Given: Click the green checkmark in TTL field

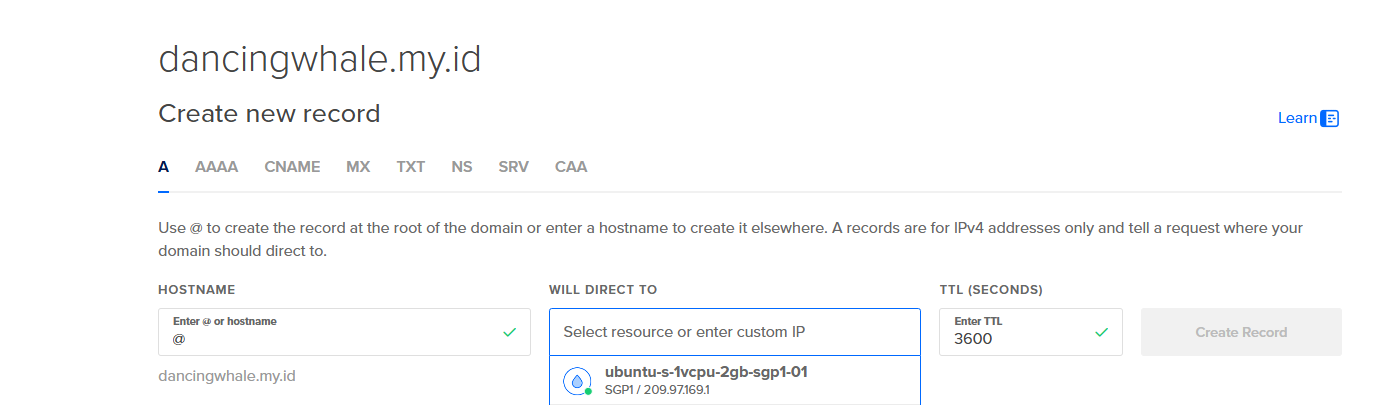Looking at the screenshot, I should pyautogui.click(x=1101, y=332).
